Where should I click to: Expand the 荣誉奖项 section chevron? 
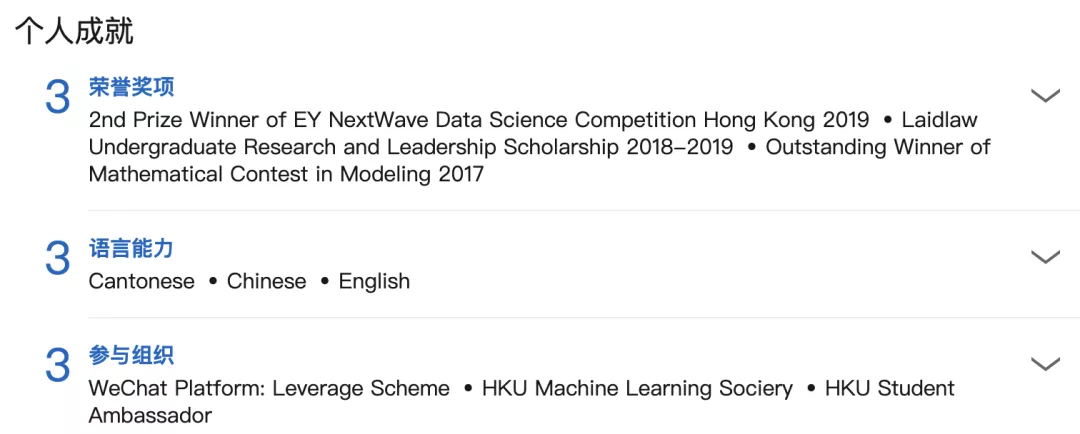(x=1045, y=96)
